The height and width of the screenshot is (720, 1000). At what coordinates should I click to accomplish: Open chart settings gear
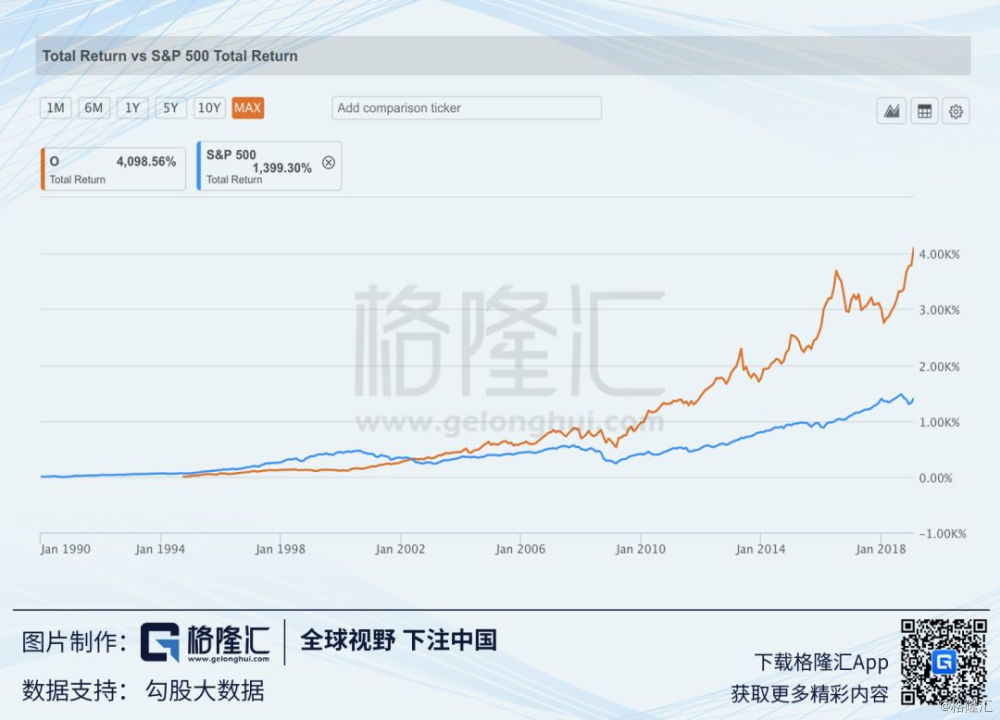point(956,112)
